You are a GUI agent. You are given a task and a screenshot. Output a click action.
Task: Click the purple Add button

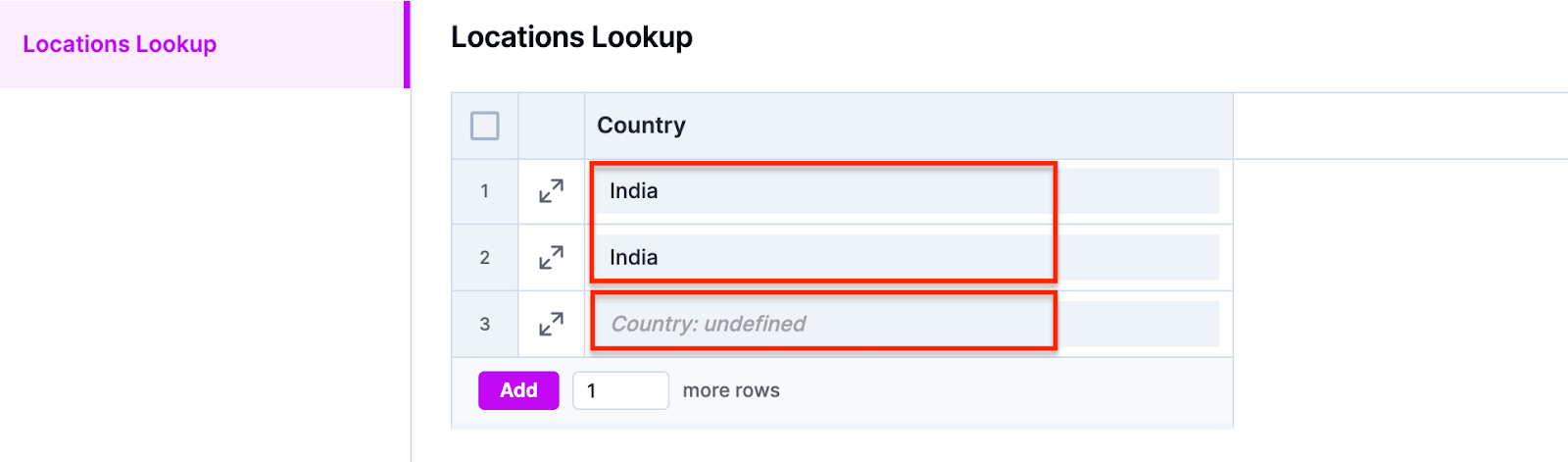click(518, 390)
